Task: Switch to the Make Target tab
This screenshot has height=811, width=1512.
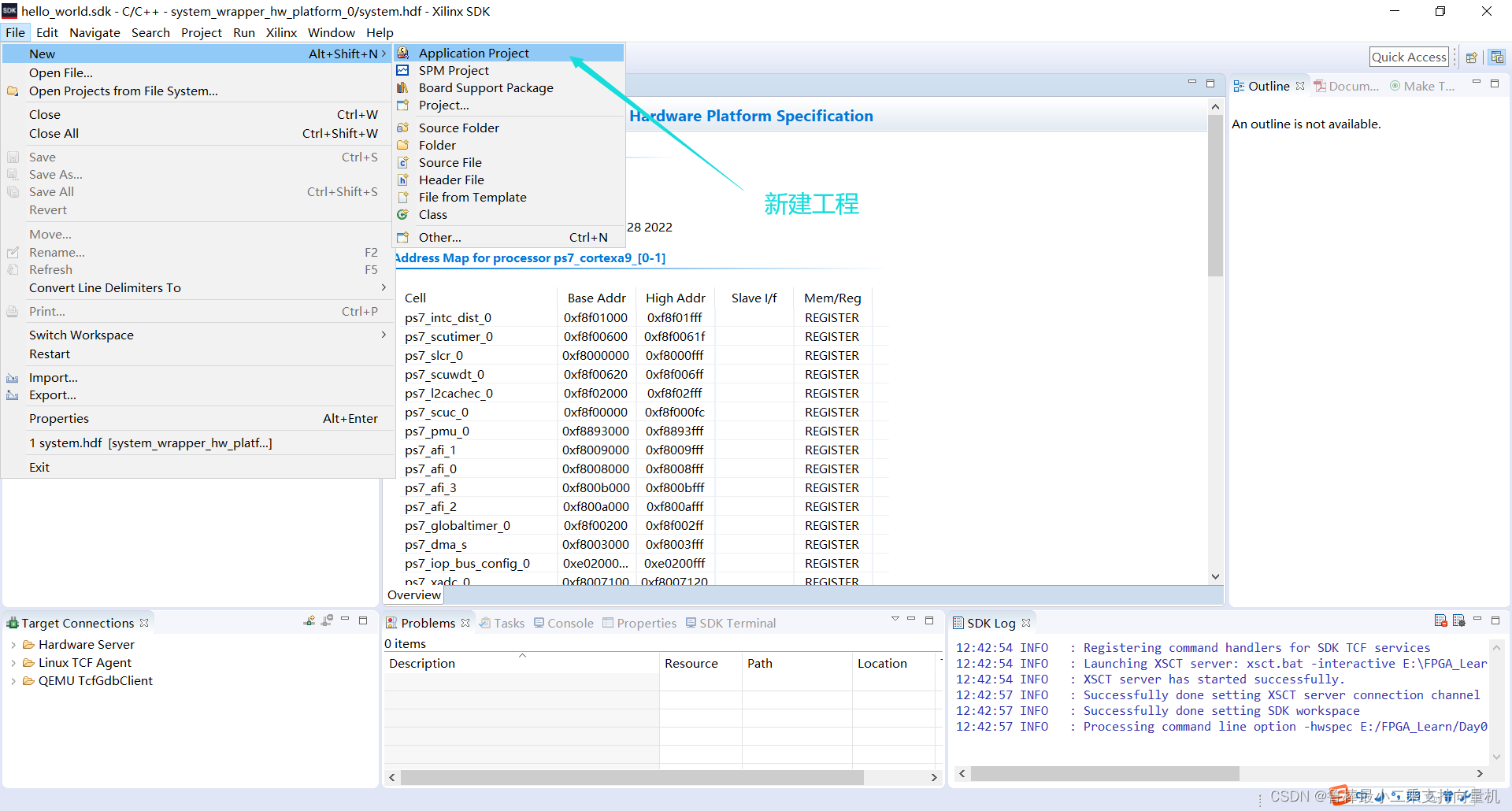Action: 1422,86
